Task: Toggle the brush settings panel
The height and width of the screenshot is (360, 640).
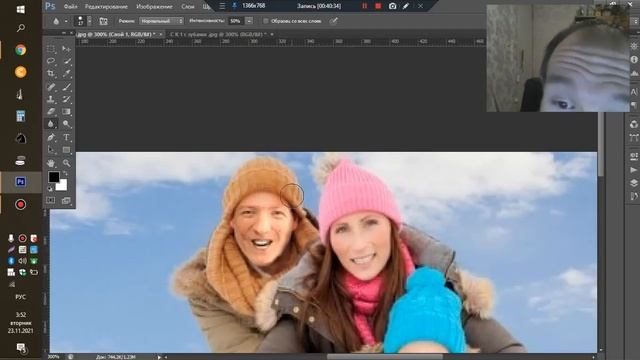Action: [104, 21]
